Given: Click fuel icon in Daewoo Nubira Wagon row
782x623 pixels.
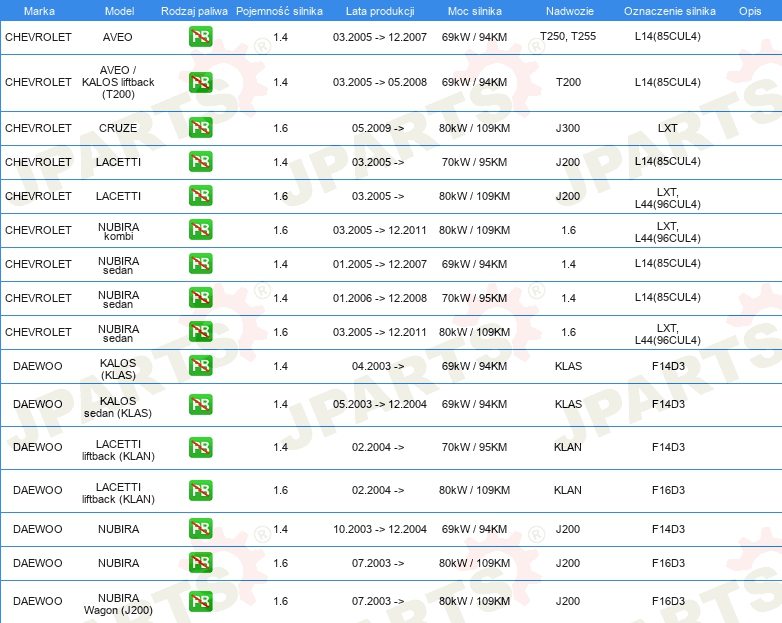Looking at the screenshot, I should (200, 601).
